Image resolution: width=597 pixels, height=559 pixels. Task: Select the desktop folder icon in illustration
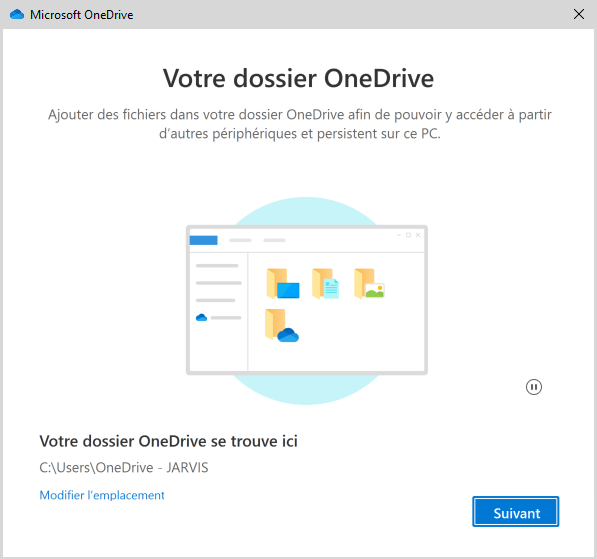[x=283, y=284]
